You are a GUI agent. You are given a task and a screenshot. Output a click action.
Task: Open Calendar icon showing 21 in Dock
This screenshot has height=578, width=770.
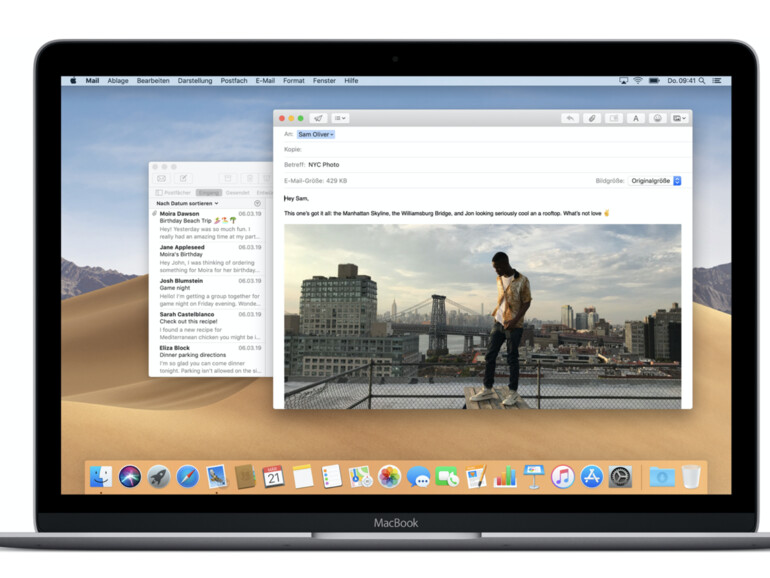(274, 476)
